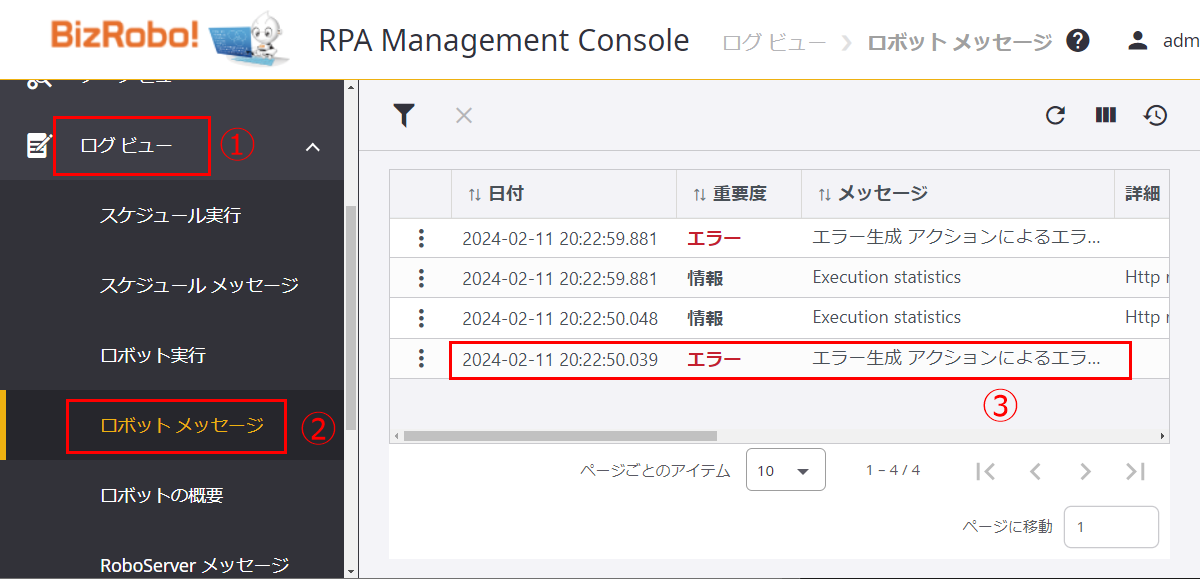Screen dimensions: 1200x579
Task: Open row menu for 20:22:59.881 情報 row
Action: pyautogui.click(x=421, y=278)
